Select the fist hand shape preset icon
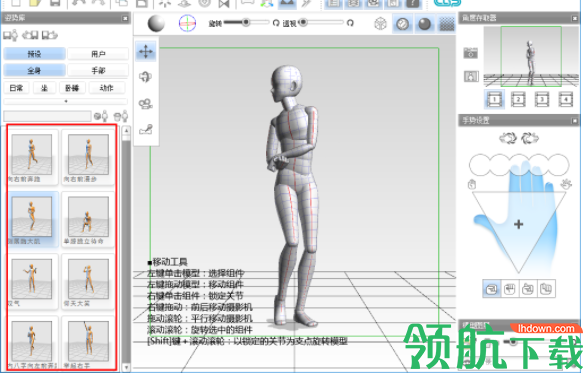This screenshot has height=376, width=583. tap(509, 289)
